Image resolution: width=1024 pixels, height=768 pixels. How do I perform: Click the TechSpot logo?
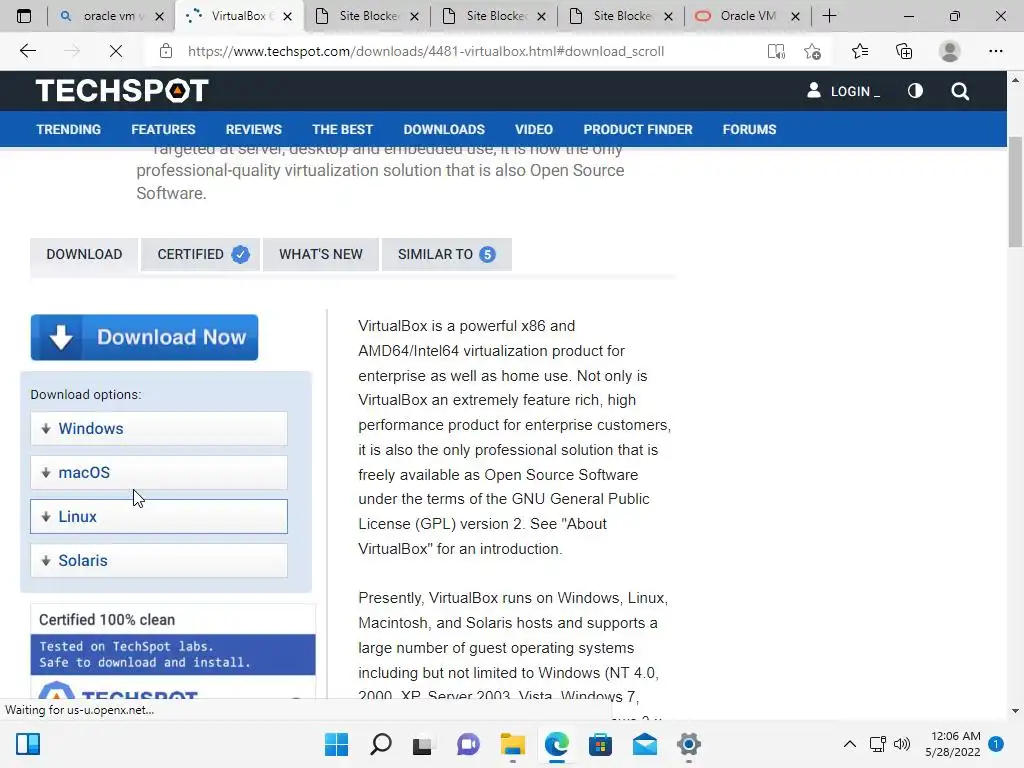pos(122,91)
